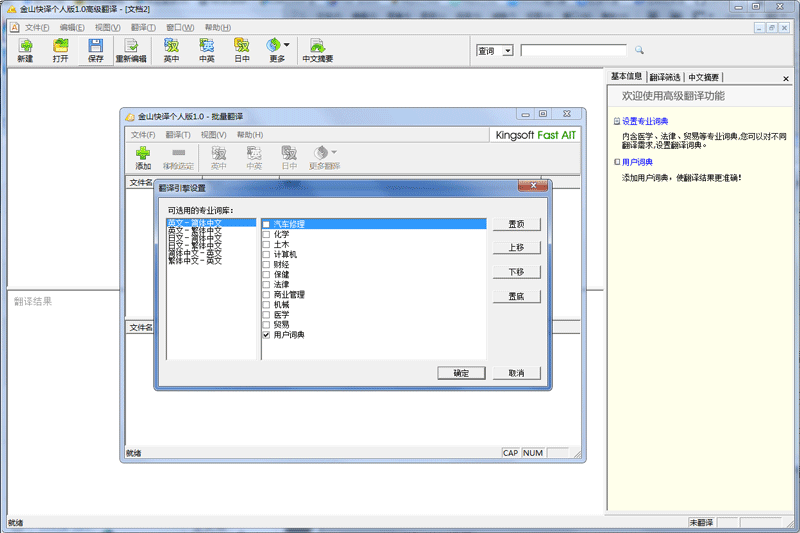Click the 英中 translation icon in main toolbar
Screen dimensions: 800x533
(172, 46)
